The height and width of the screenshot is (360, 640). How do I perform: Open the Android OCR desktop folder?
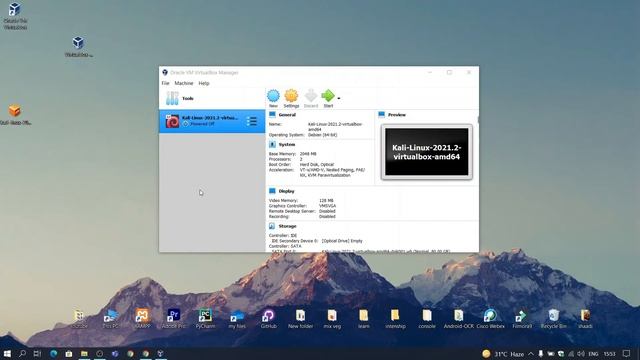[458, 318]
